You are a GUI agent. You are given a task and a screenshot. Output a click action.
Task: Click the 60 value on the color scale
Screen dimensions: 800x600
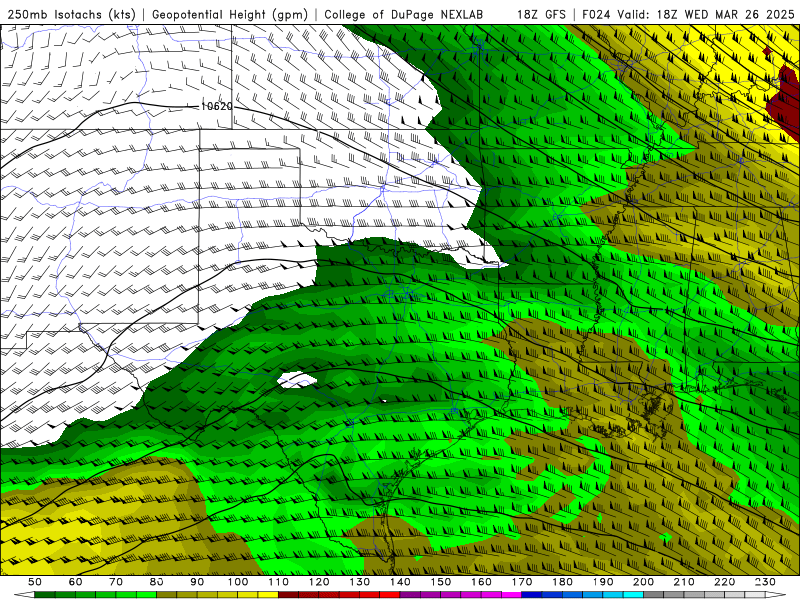(76, 582)
